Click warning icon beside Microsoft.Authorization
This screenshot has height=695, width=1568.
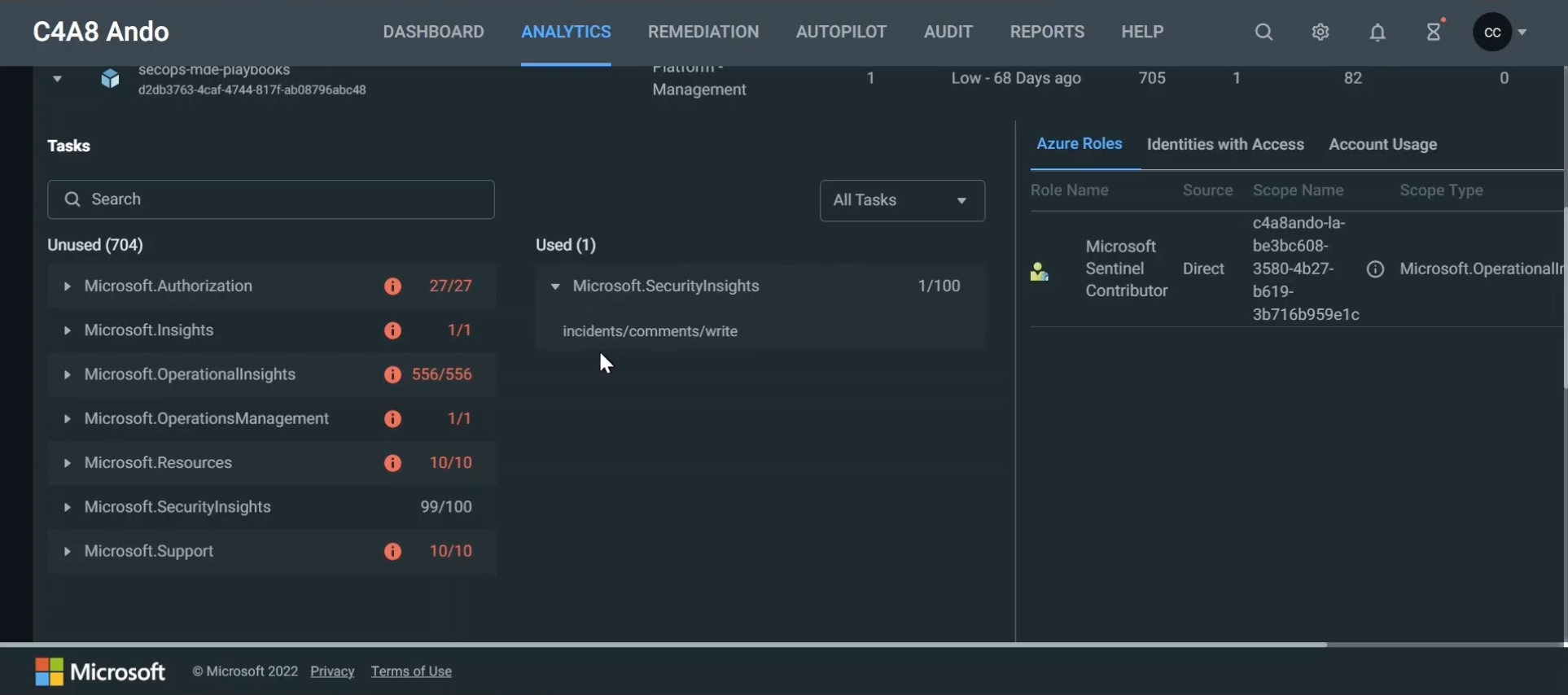pos(392,286)
